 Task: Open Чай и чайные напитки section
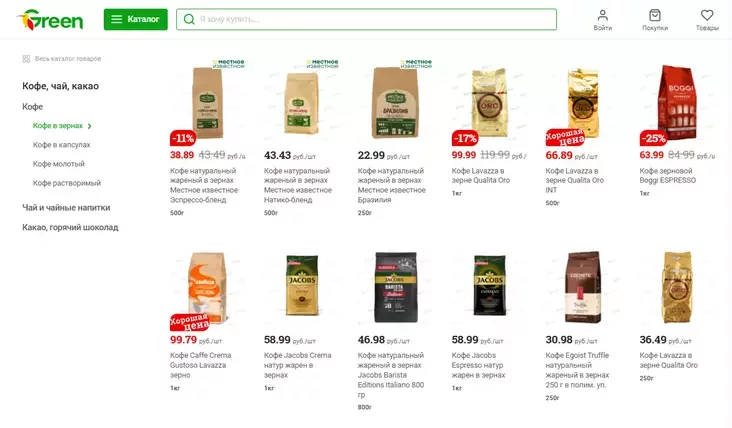coord(66,208)
